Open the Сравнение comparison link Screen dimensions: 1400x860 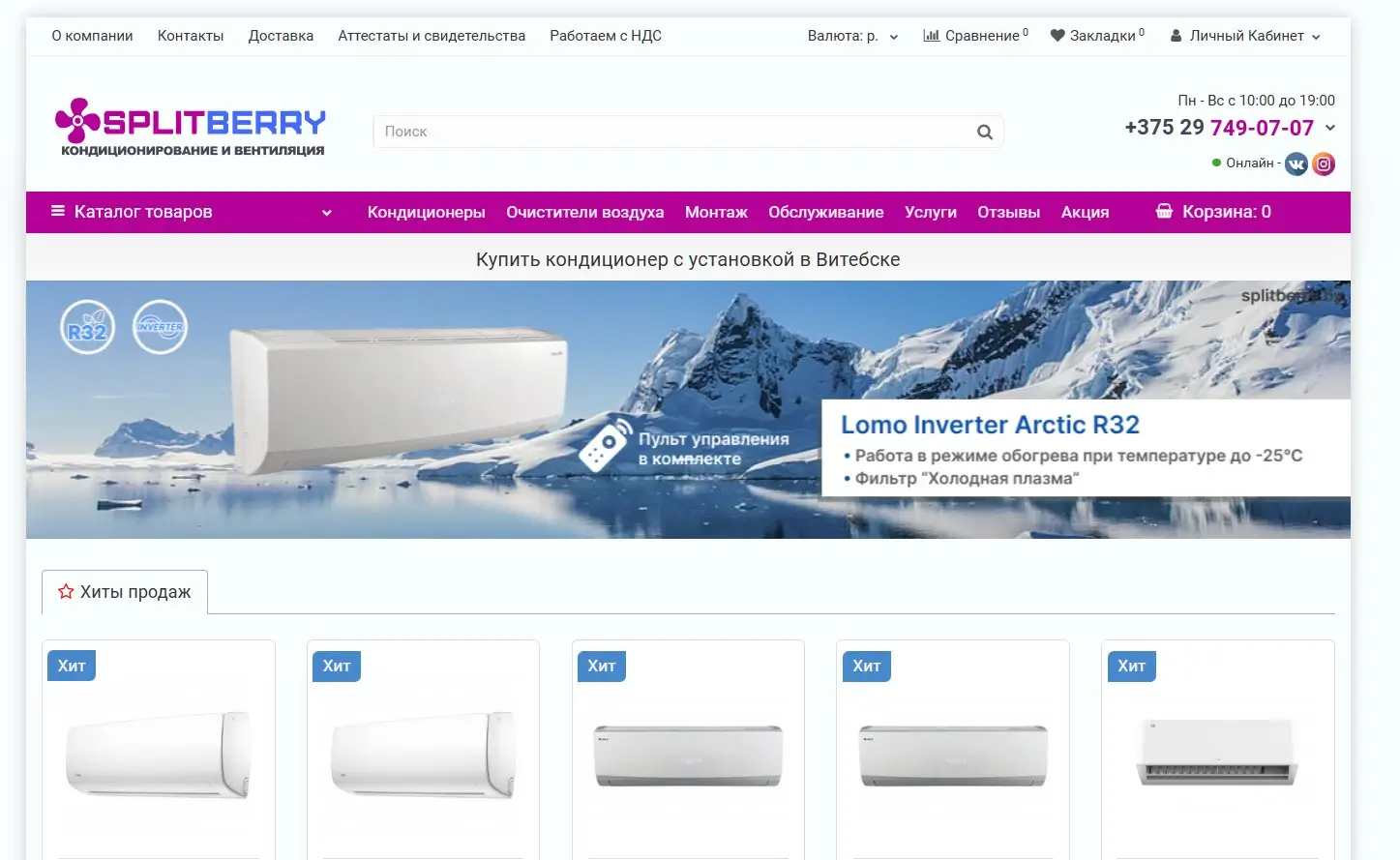click(975, 36)
